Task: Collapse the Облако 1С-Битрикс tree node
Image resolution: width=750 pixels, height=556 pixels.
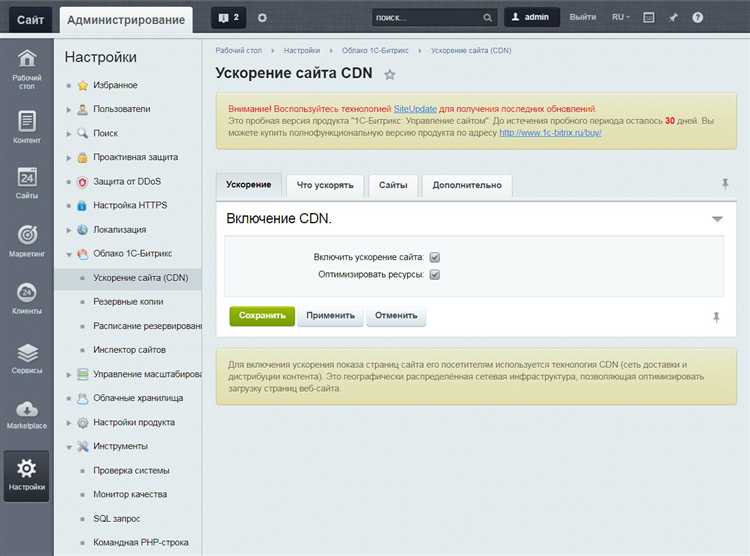Action: click(x=68, y=254)
